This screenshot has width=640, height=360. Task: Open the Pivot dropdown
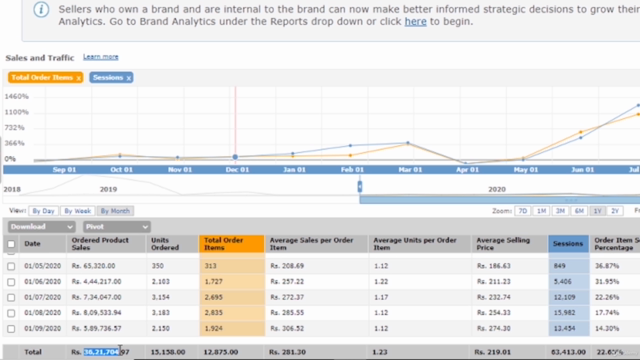point(117,227)
